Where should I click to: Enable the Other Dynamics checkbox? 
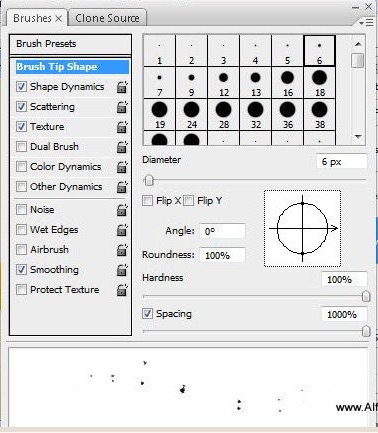point(21,187)
